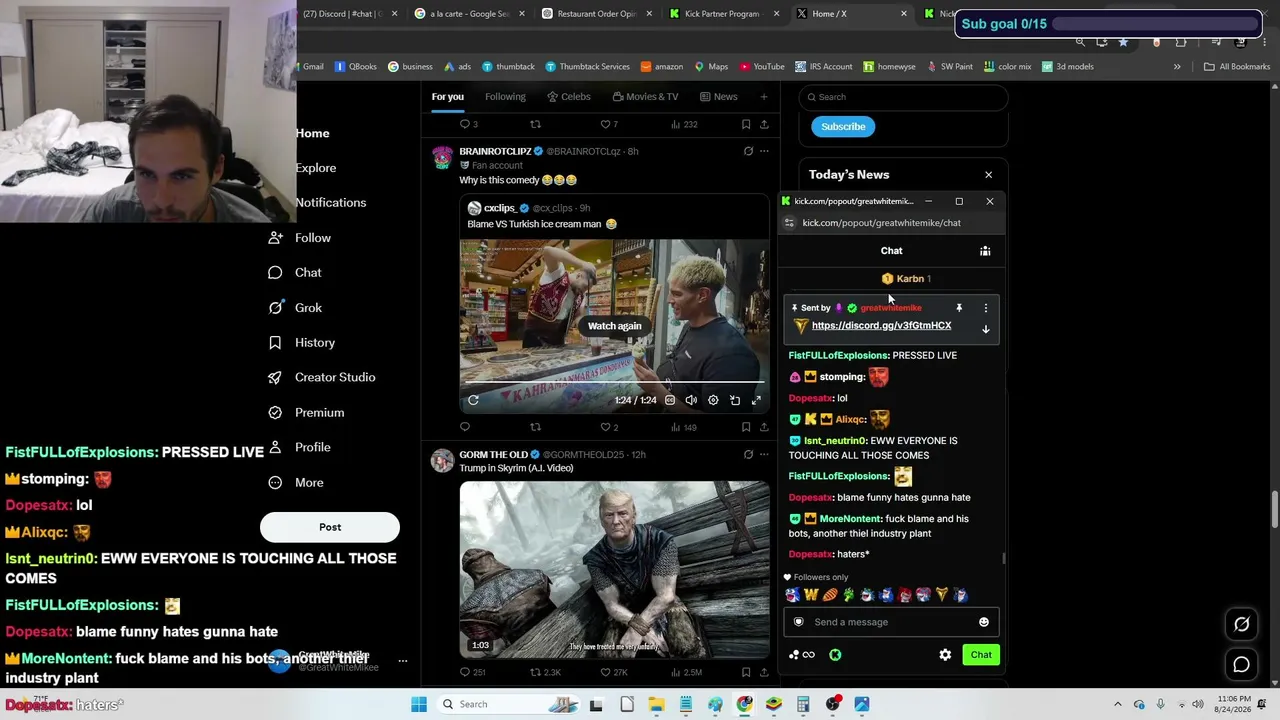Open History in the X sidebar
Viewport: 1280px width, 720px height.
(302, 343)
